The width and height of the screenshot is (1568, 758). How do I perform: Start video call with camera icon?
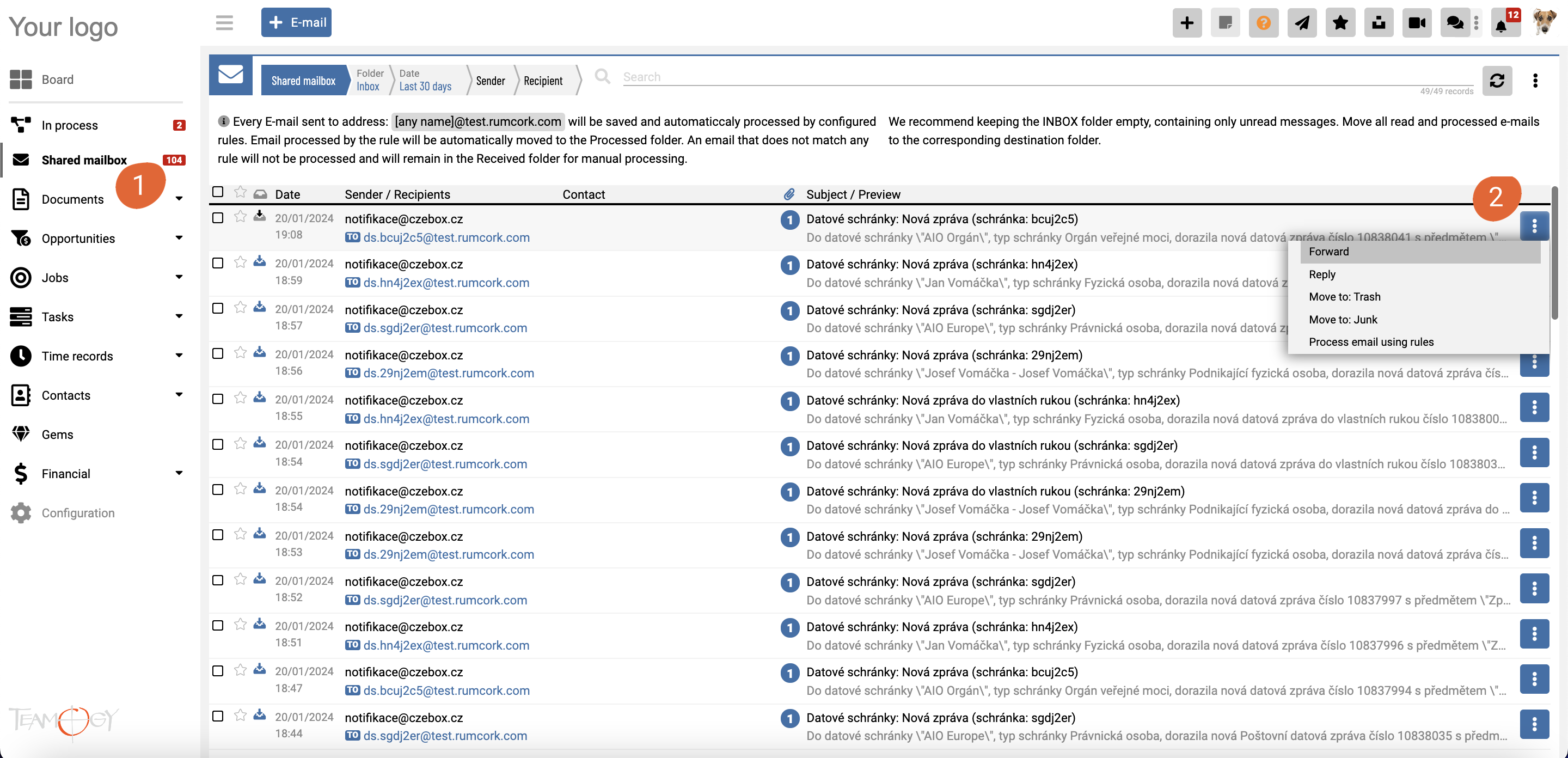click(1417, 23)
